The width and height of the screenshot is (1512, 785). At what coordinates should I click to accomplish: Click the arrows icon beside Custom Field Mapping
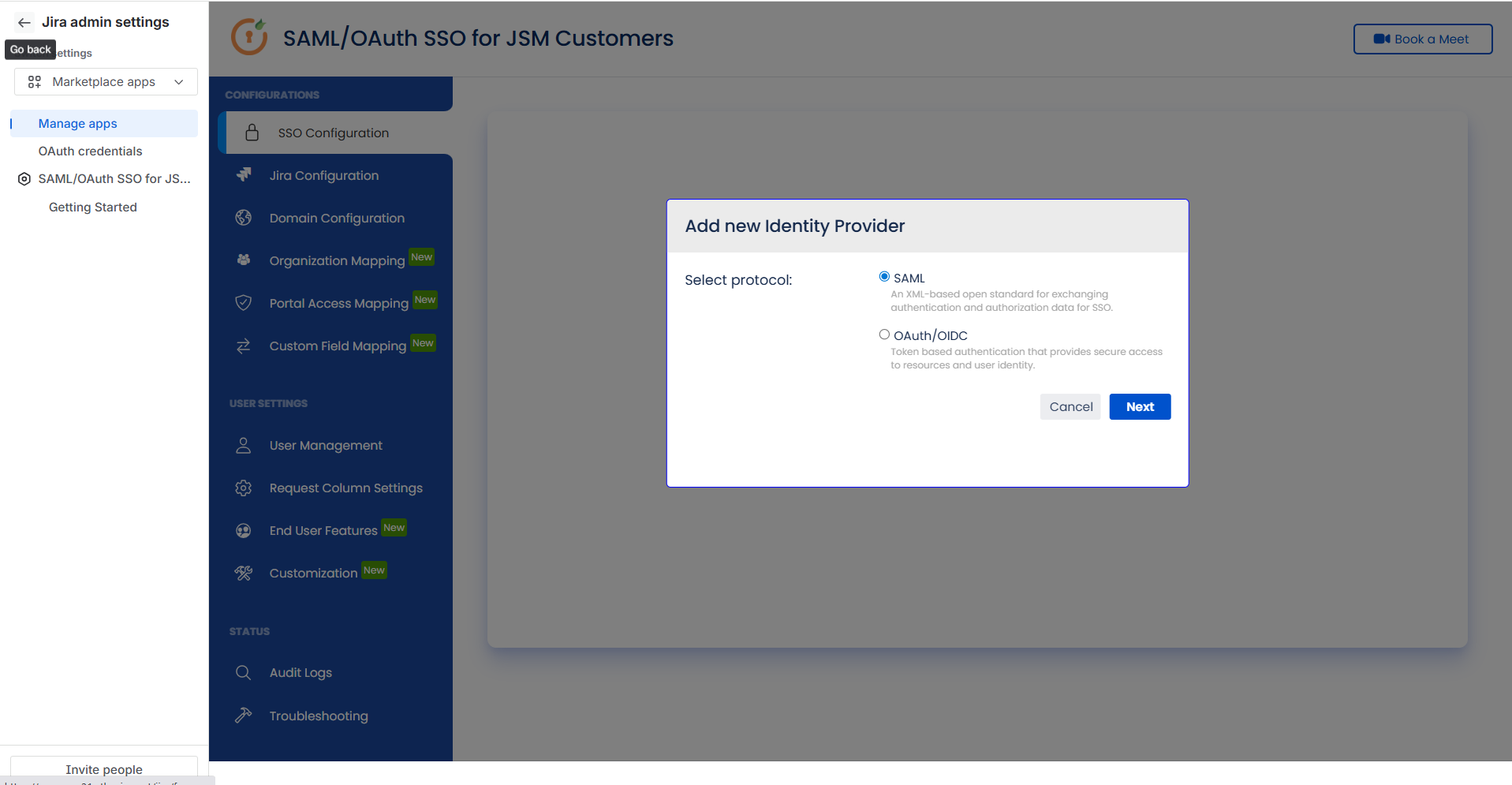click(x=244, y=346)
